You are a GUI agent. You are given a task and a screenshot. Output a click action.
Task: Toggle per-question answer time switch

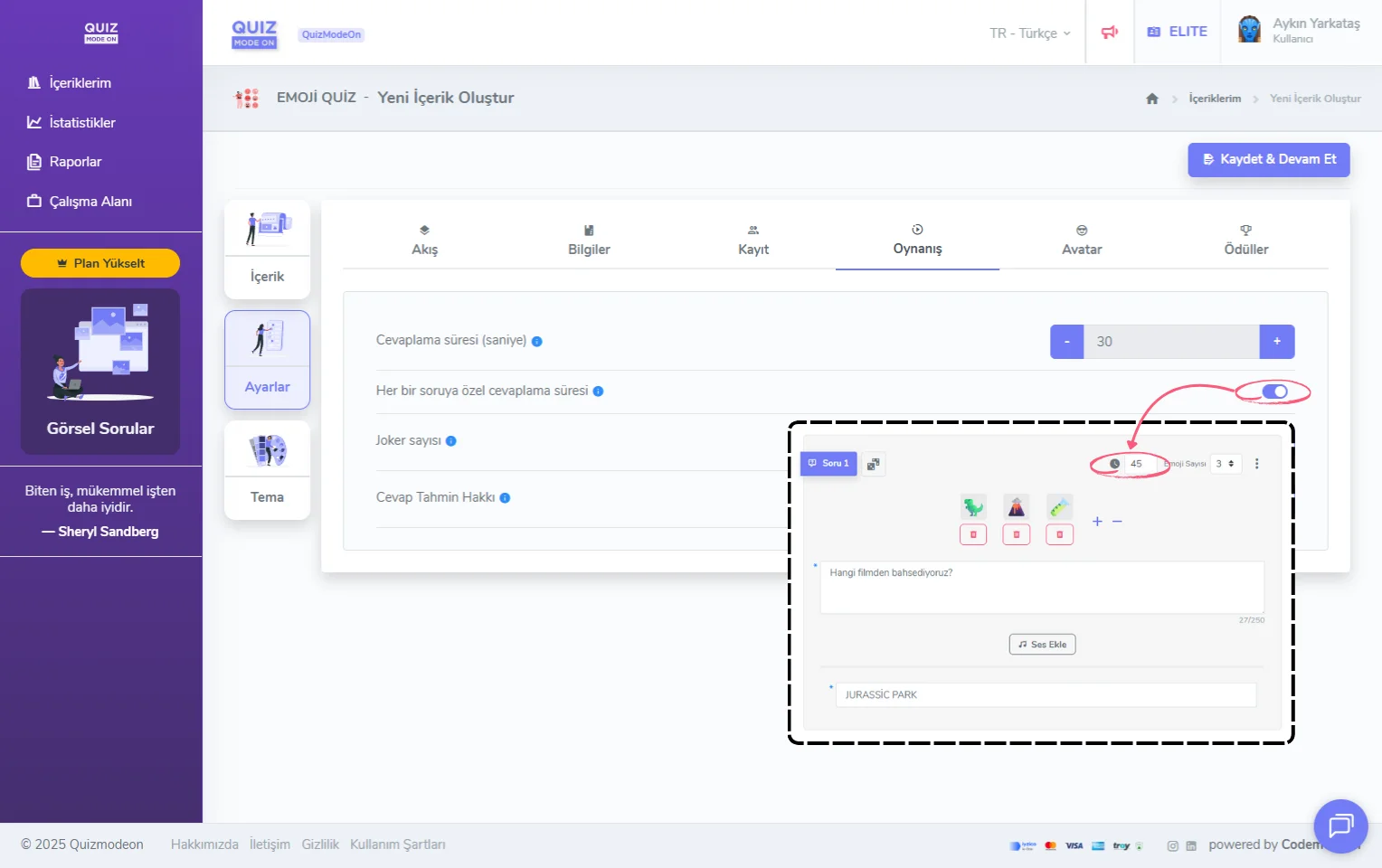point(1274,392)
